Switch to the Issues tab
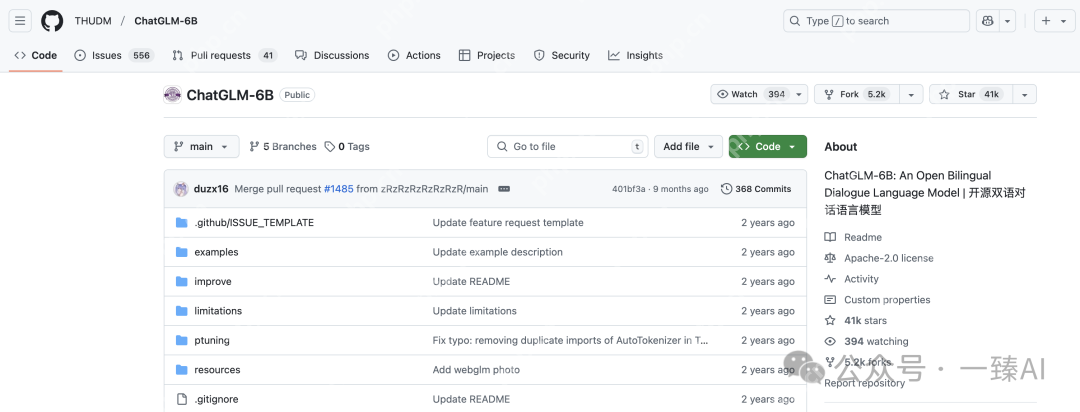Viewport: 1080px width, 412px height. tap(106, 56)
